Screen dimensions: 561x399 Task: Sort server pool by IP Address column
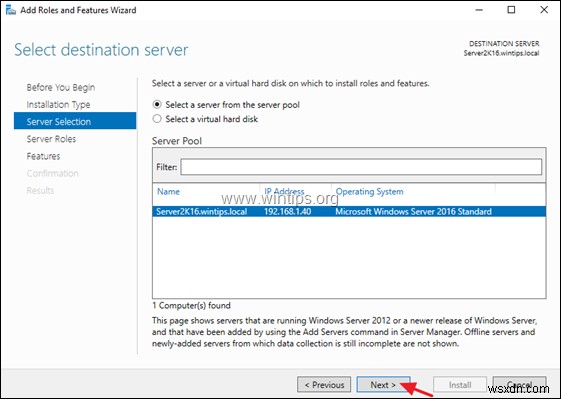[x=284, y=191]
